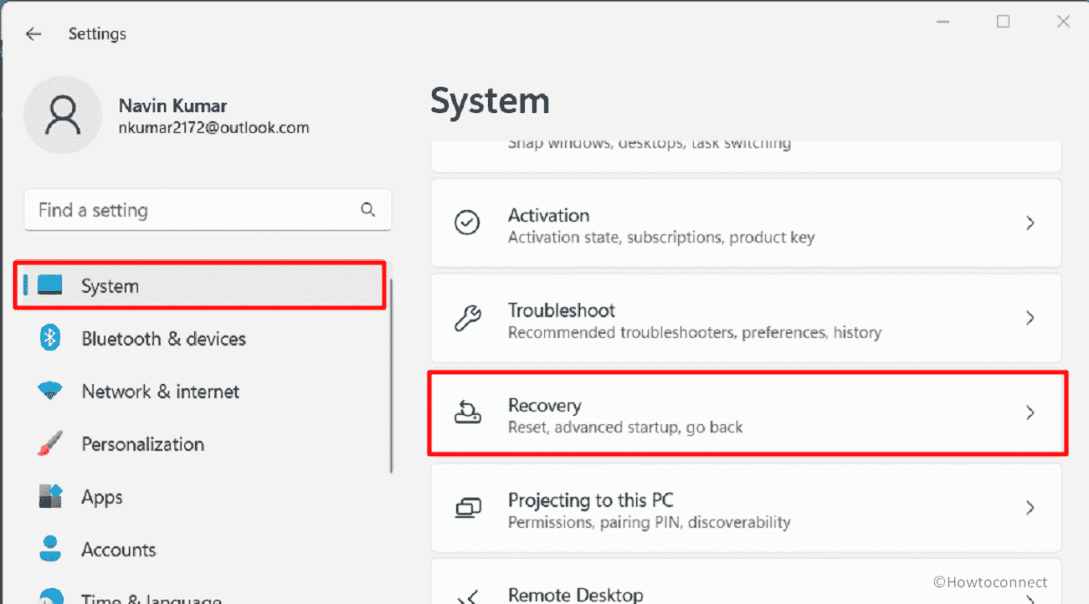Viewport: 1089px width, 604px height.
Task: Click the Bluetooth icon in sidebar
Action: tap(49, 338)
